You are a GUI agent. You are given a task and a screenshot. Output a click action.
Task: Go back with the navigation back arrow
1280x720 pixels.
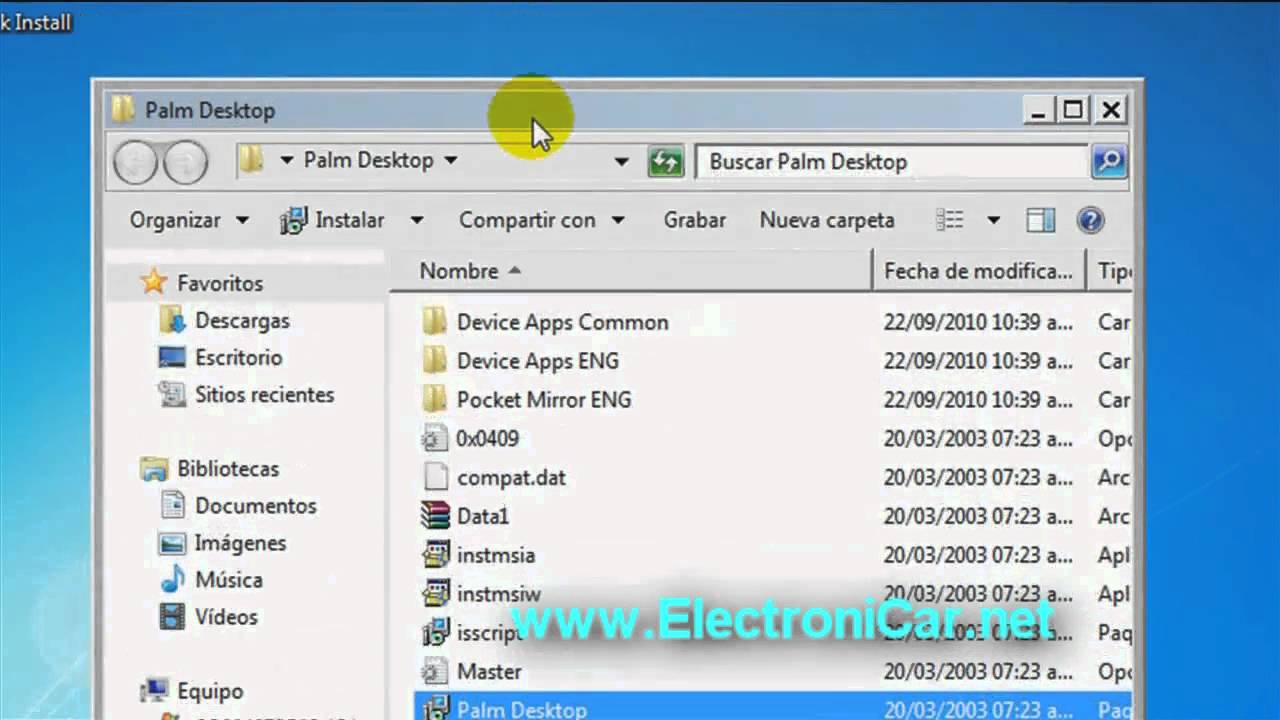coord(135,162)
